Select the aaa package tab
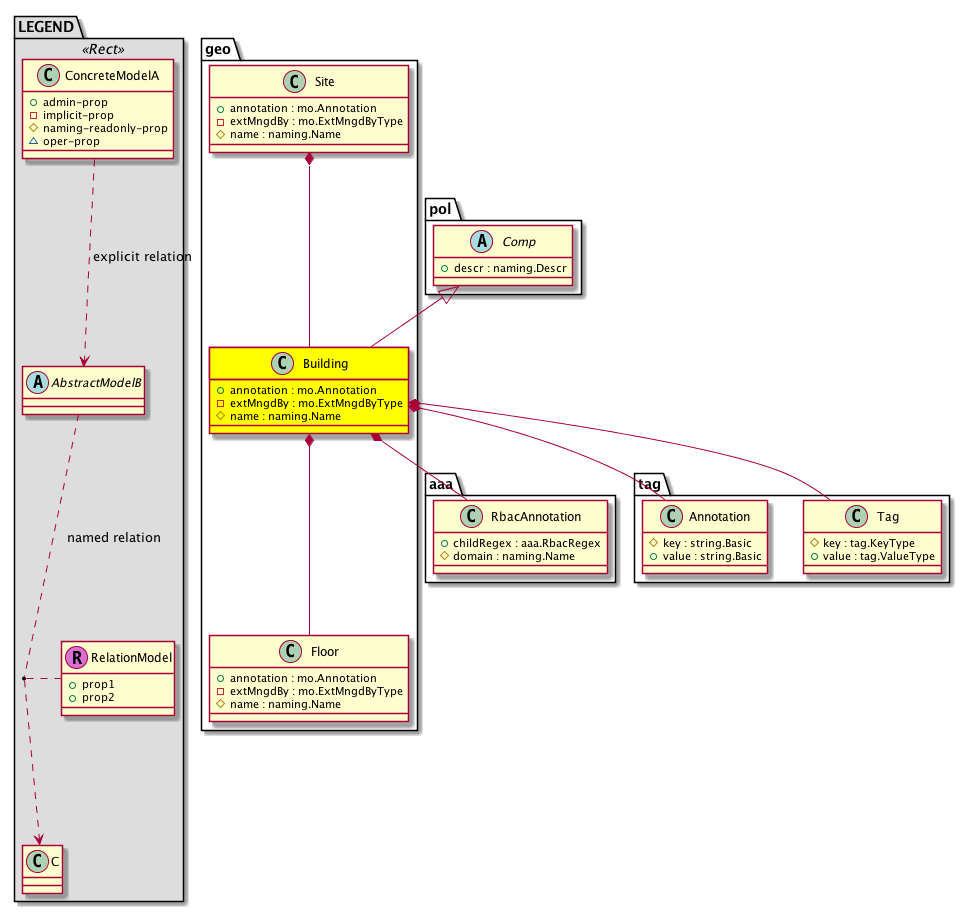This screenshot has height=912, width=970. tap(441, 483)
